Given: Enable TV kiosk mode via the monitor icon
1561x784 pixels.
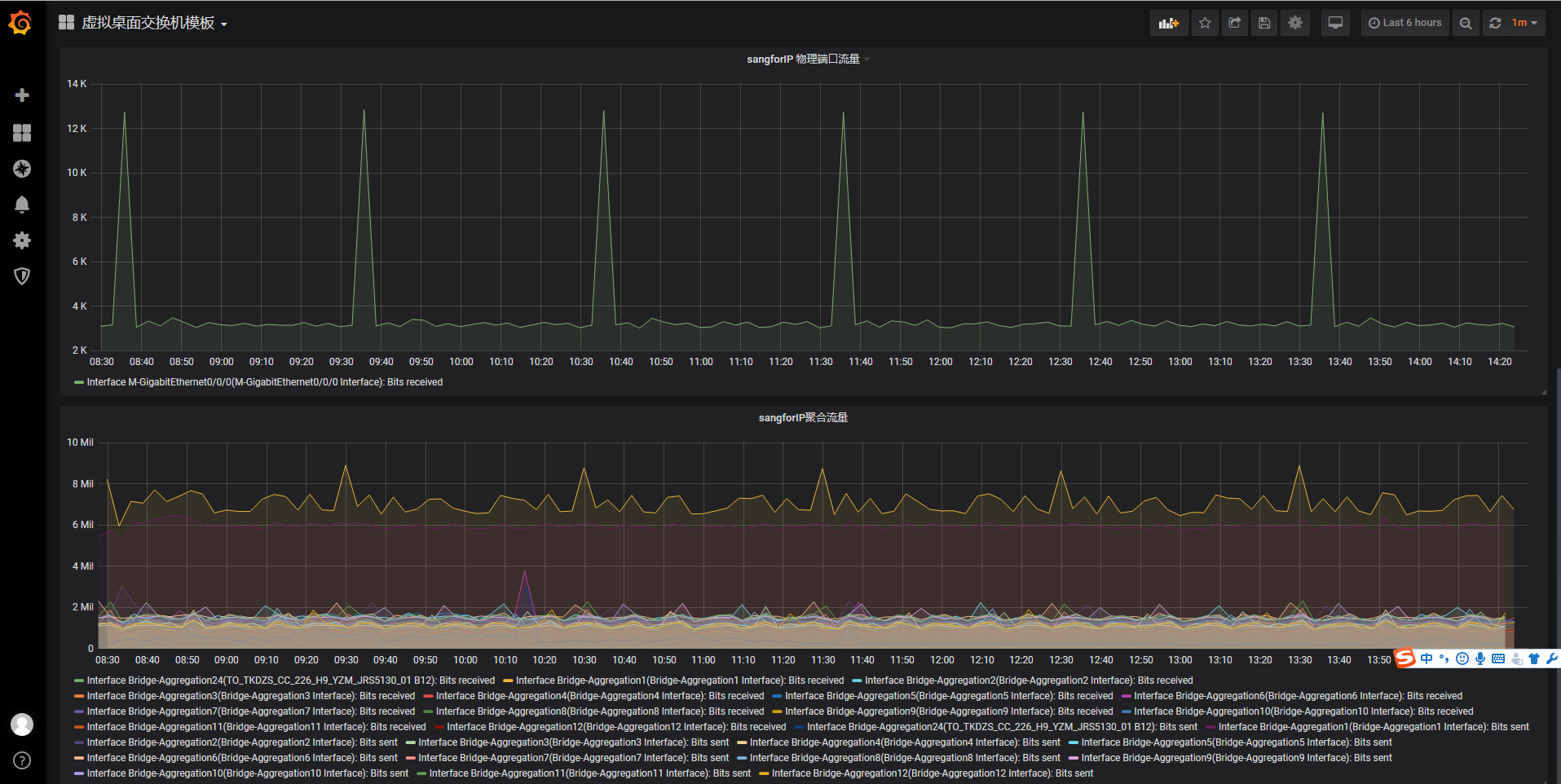Looking at the screenshot, I should click(1335, 23).
